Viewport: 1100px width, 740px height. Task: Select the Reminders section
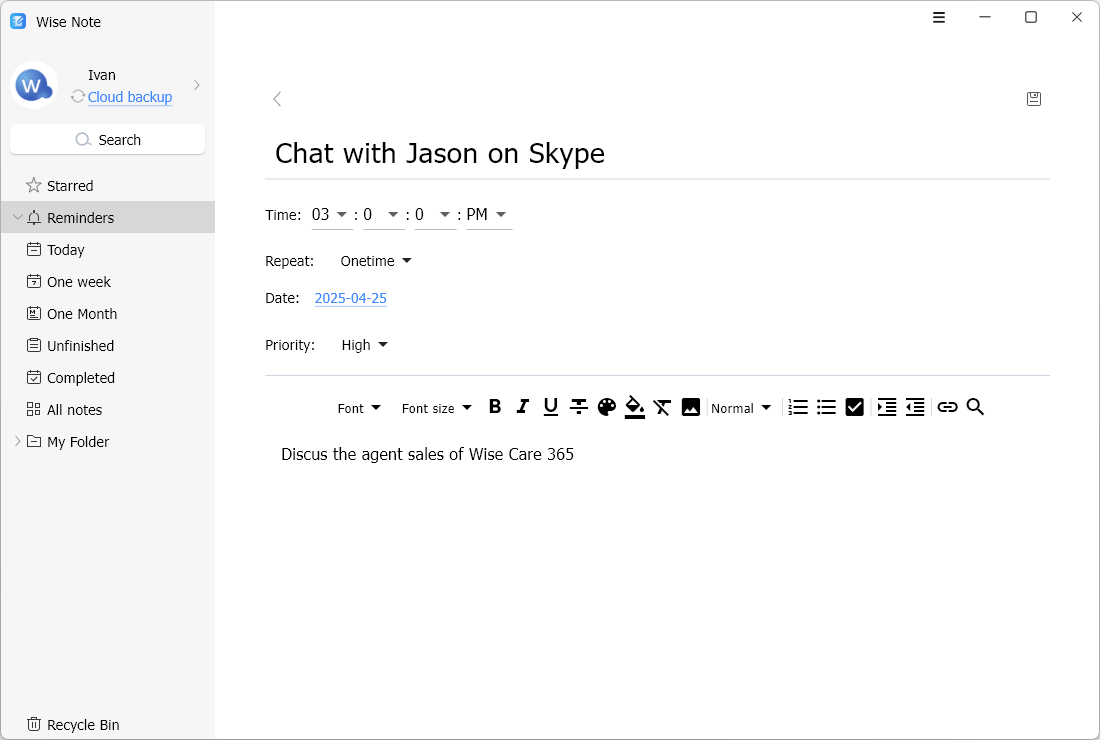click(x=107, y=217)
